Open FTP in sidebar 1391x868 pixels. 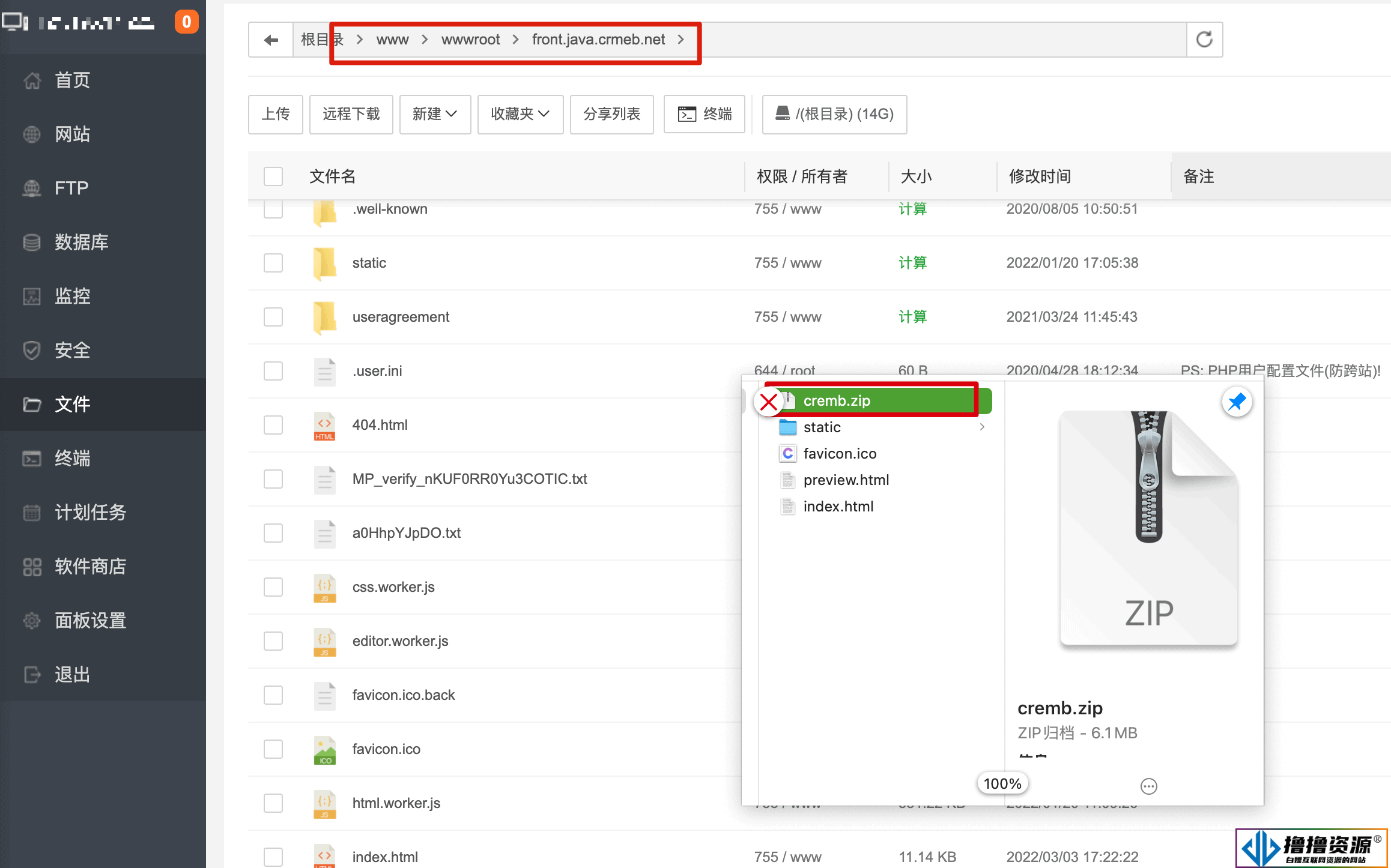tap(103, 188)
